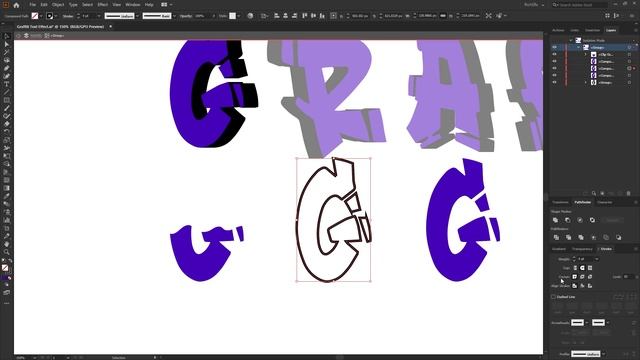The height and width of the screenshot is (360, 640).
Task: Click Expand button in Pathfinder panel
Action: [x=612, y=220]
